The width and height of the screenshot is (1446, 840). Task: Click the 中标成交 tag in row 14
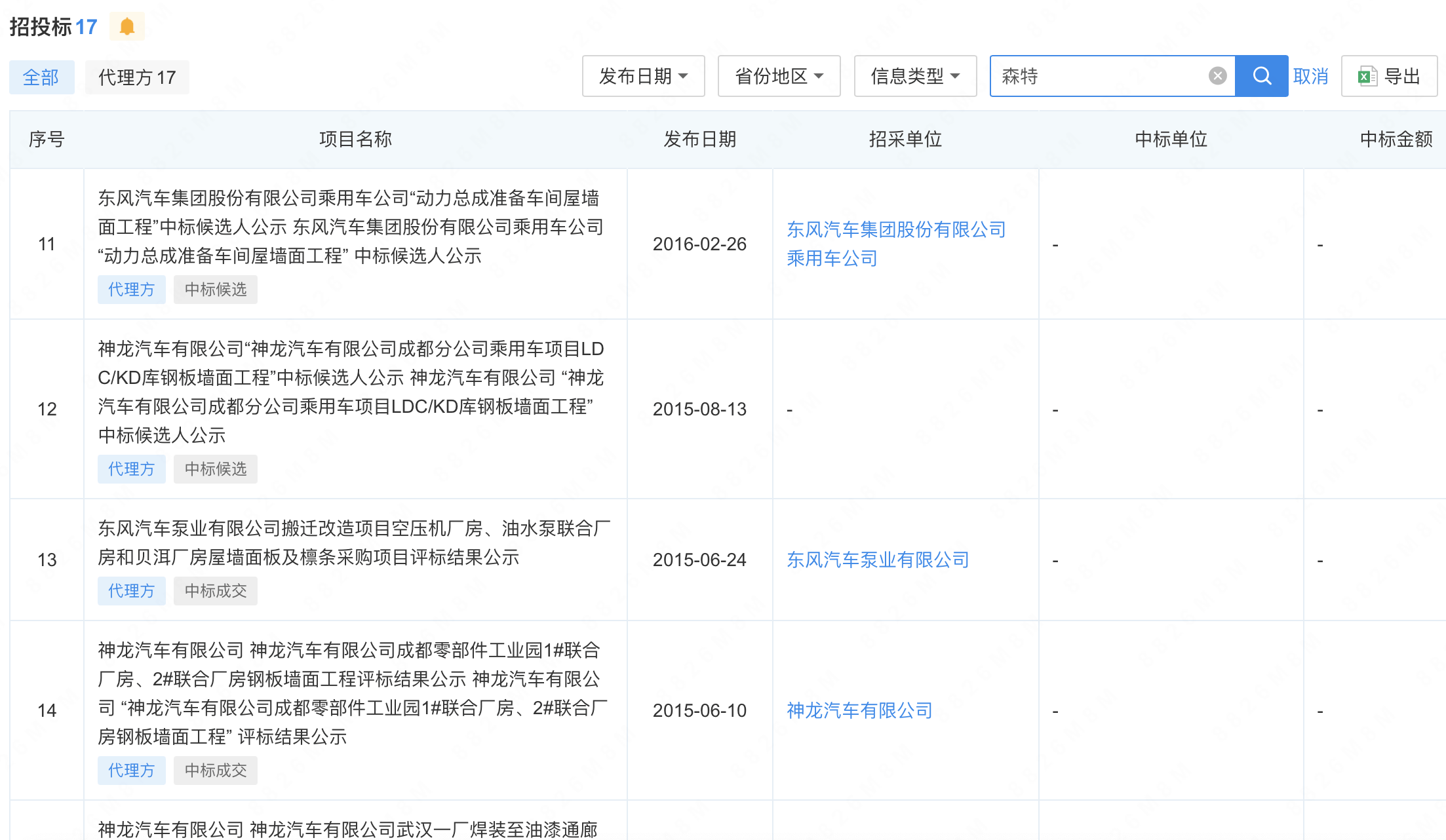215,771
